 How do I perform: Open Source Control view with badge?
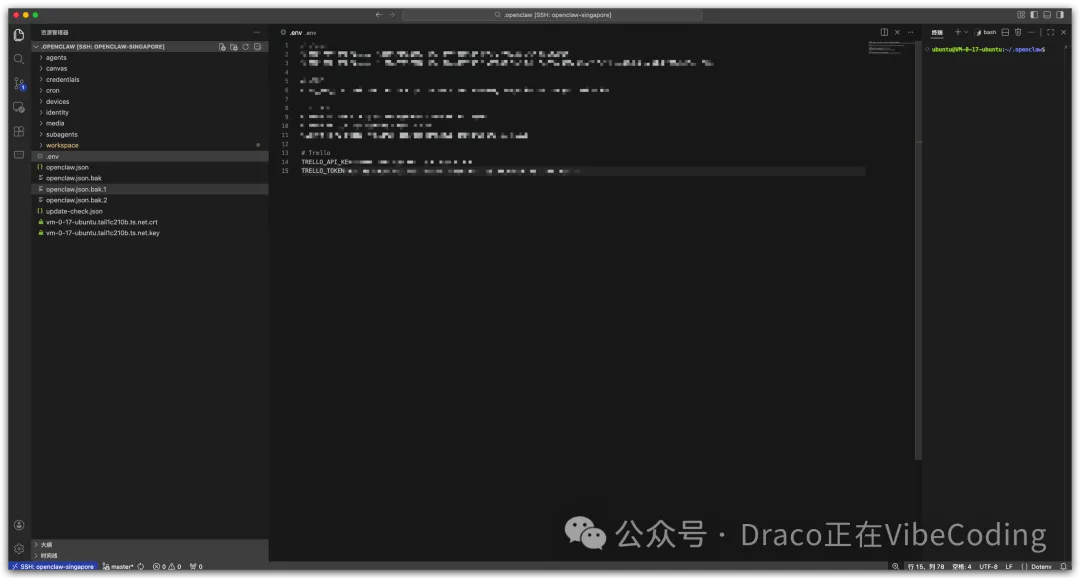(x=19, y=83)
